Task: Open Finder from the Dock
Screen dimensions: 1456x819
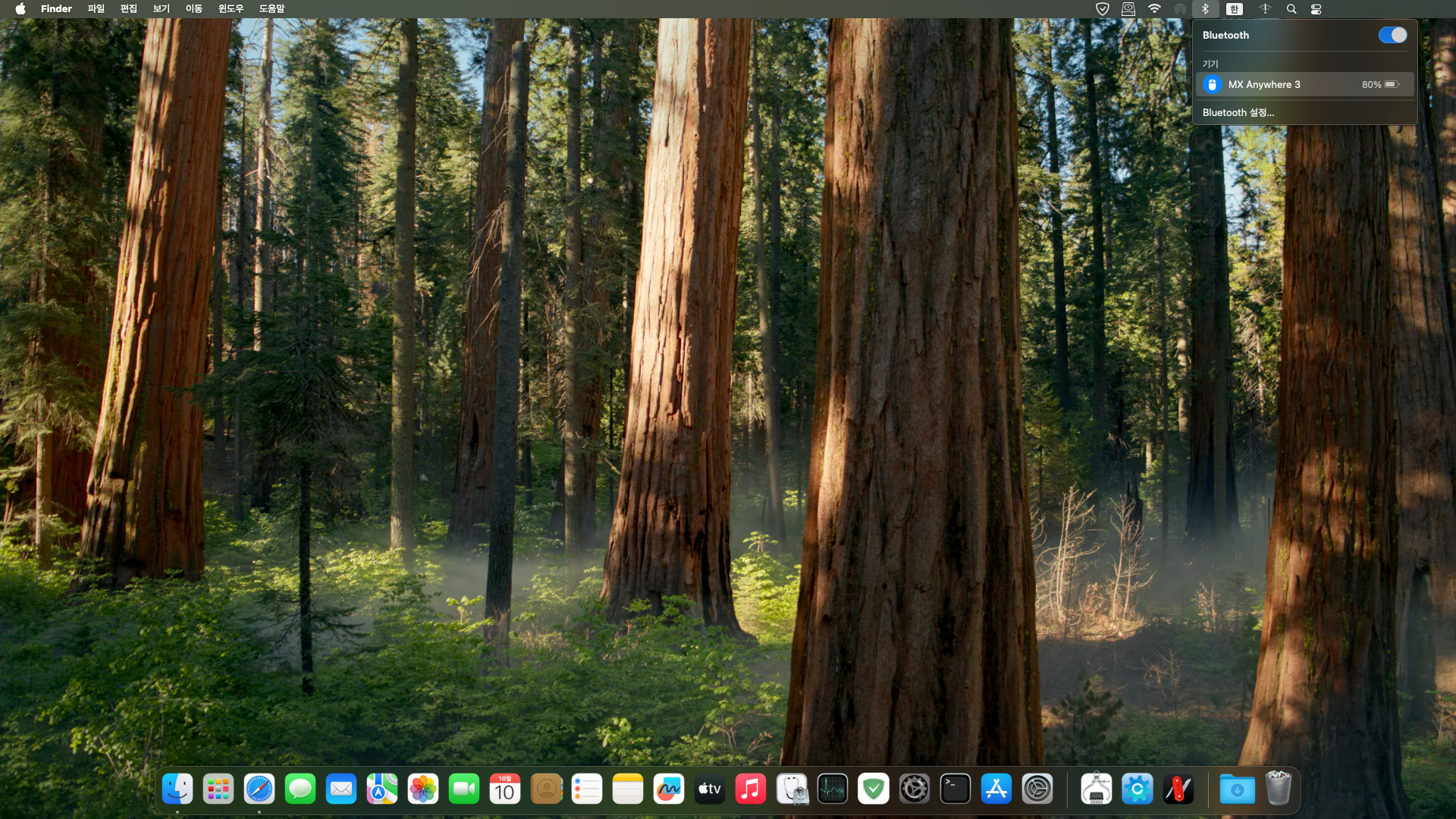Action: tap(177, 789)
